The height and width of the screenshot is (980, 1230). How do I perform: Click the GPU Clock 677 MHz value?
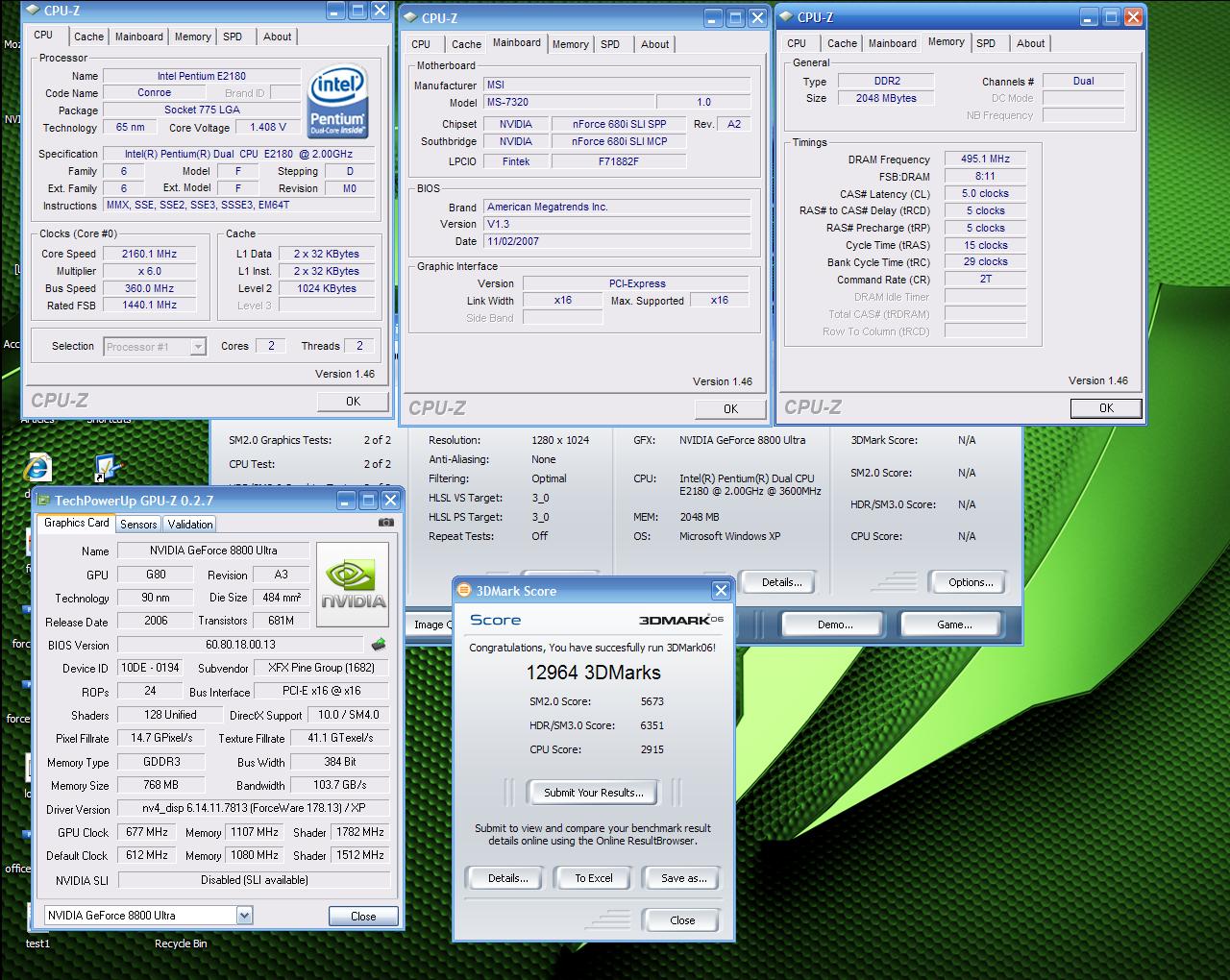[146, 832]
